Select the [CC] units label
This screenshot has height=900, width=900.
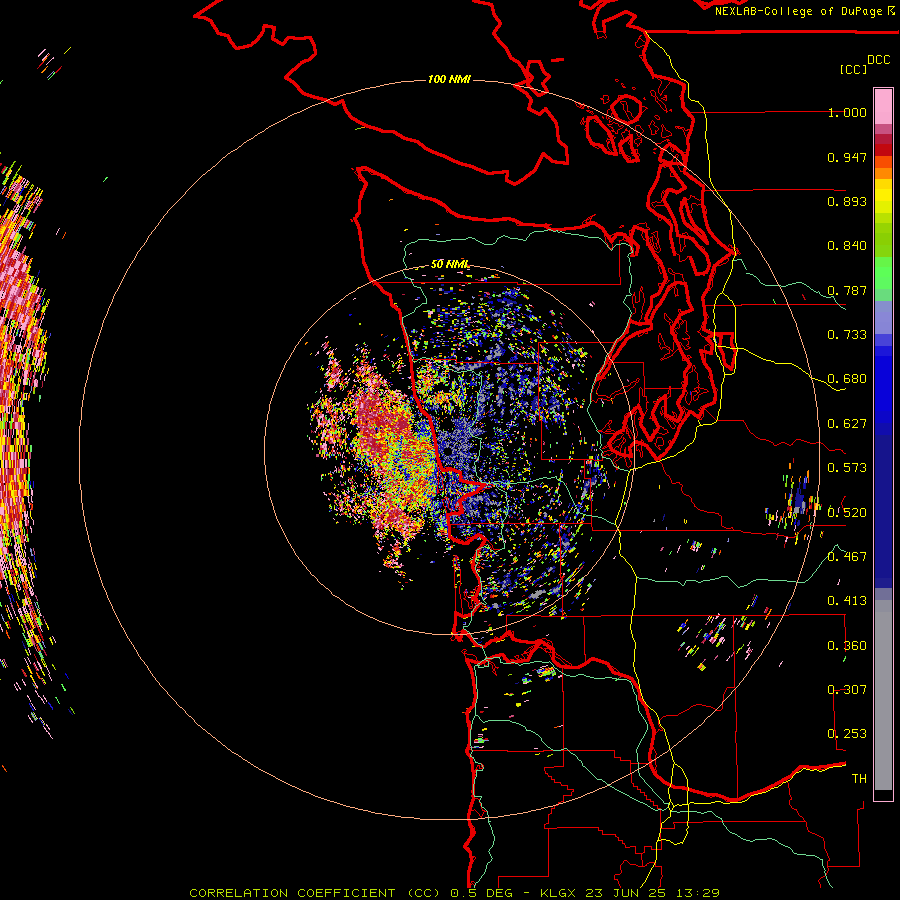point(853,69)
